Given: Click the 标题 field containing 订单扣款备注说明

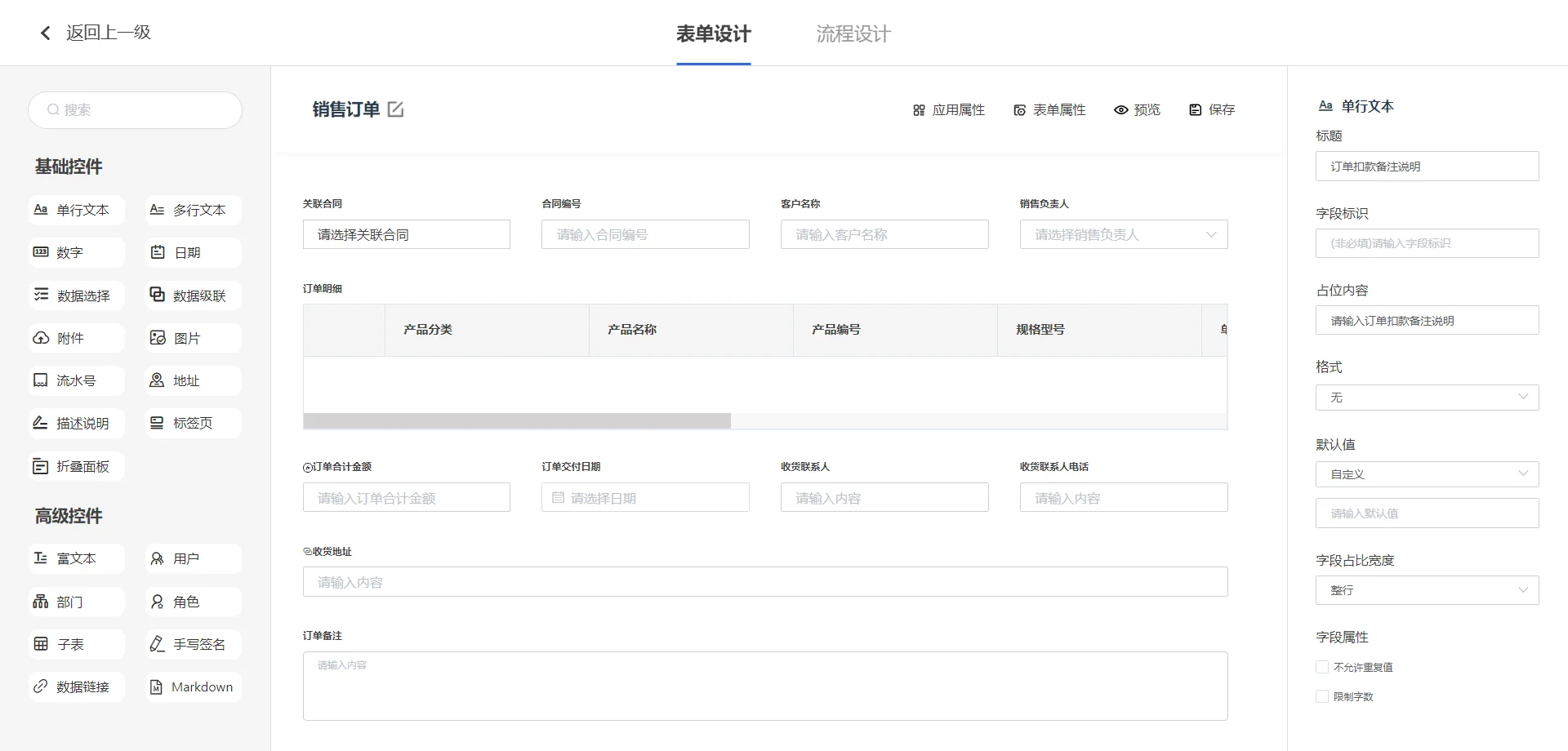Looking at the screenshot, I should [1427, 167].
